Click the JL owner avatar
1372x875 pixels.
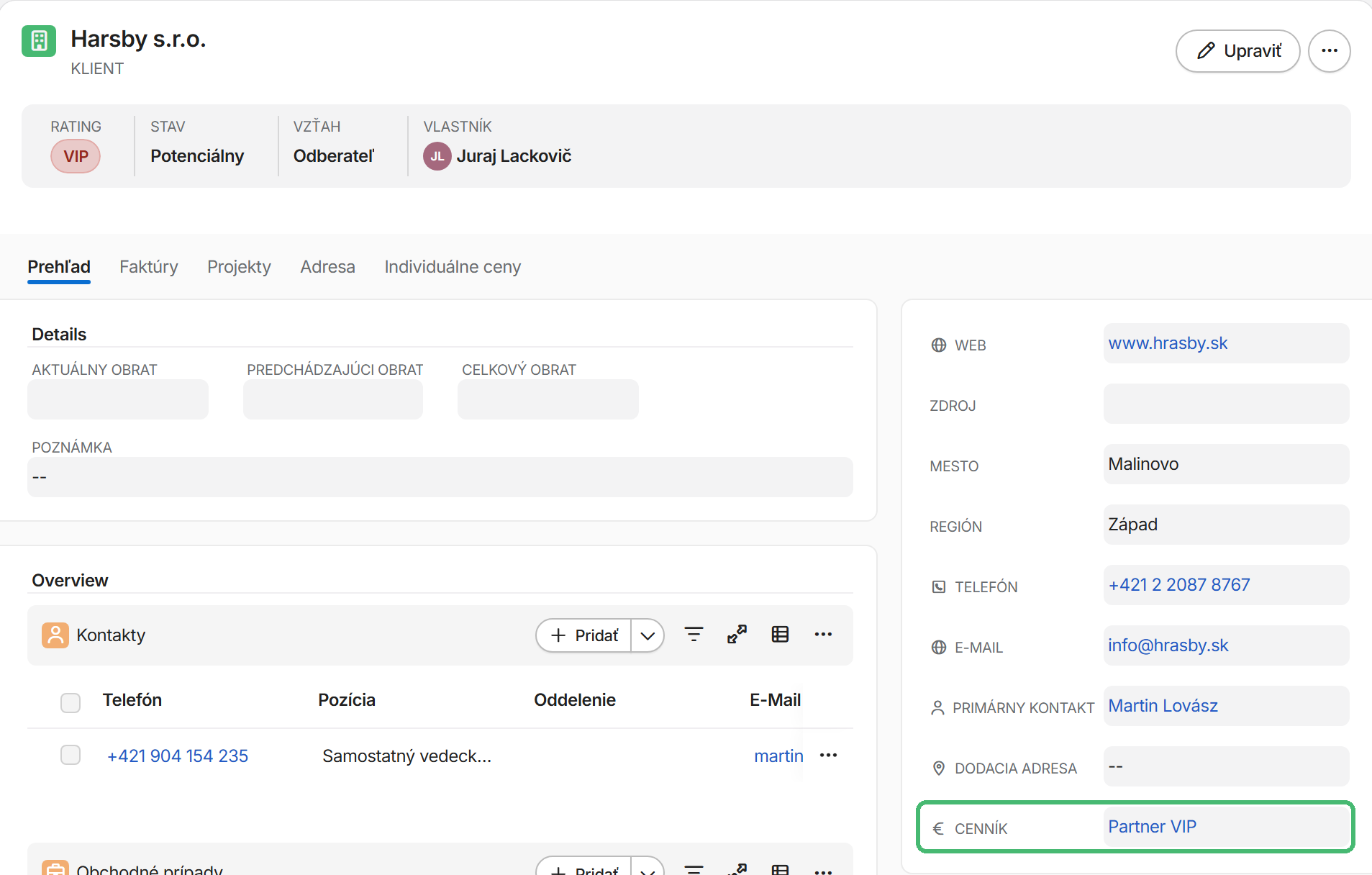(x=437, y=156)
